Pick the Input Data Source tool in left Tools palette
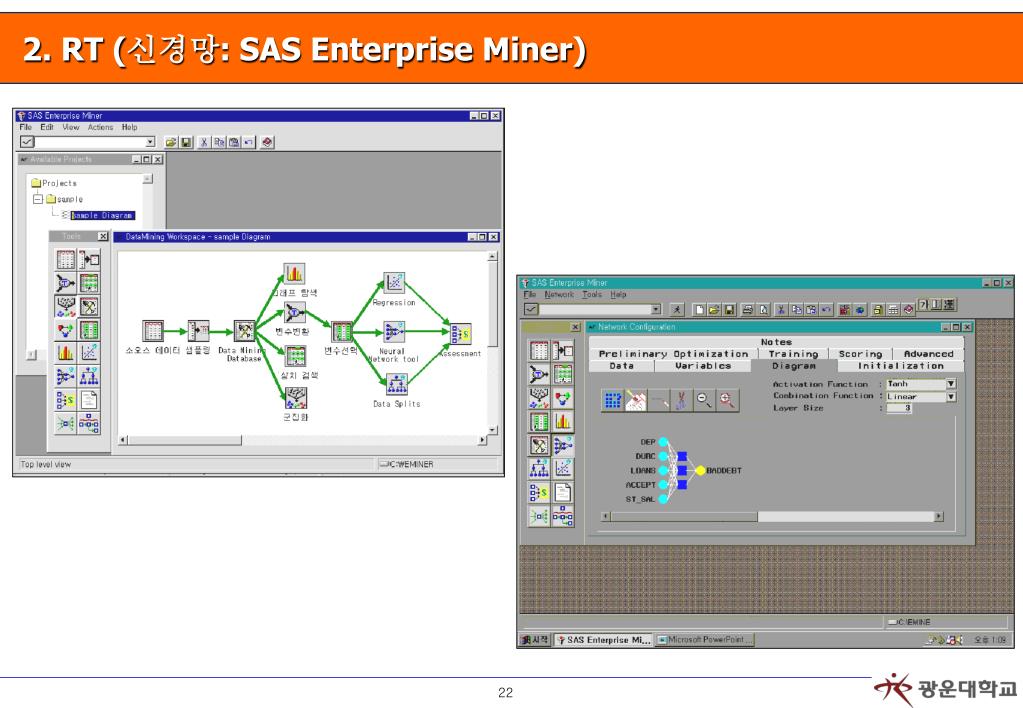Viewport: 1023px width, 708px height. coord(65,260)
